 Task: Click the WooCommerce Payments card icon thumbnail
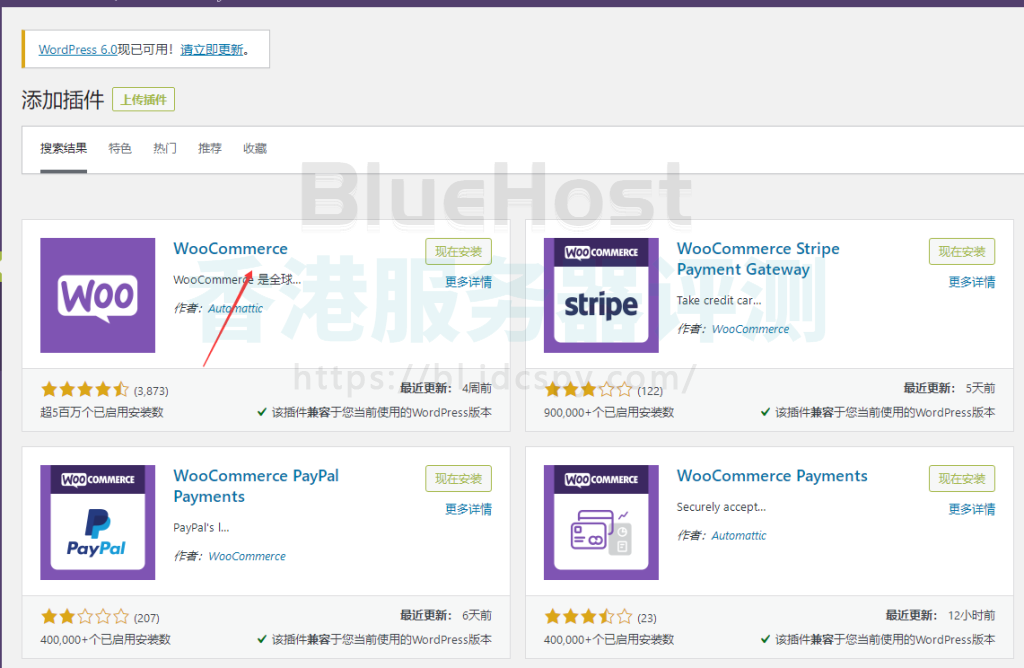601,522
